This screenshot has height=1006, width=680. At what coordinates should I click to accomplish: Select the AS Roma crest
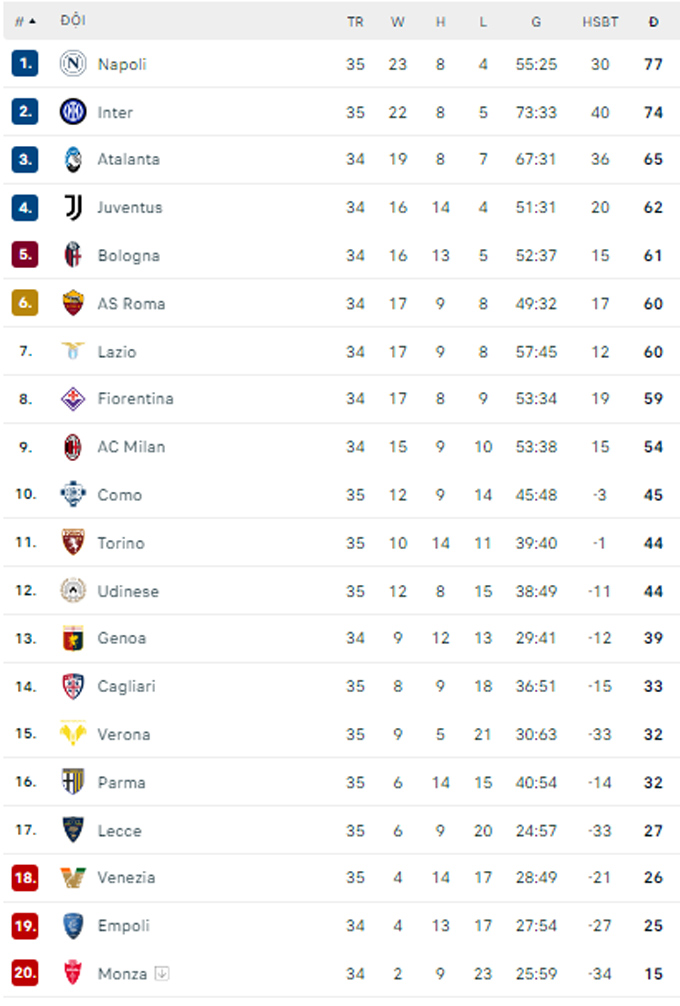[72, 303]
